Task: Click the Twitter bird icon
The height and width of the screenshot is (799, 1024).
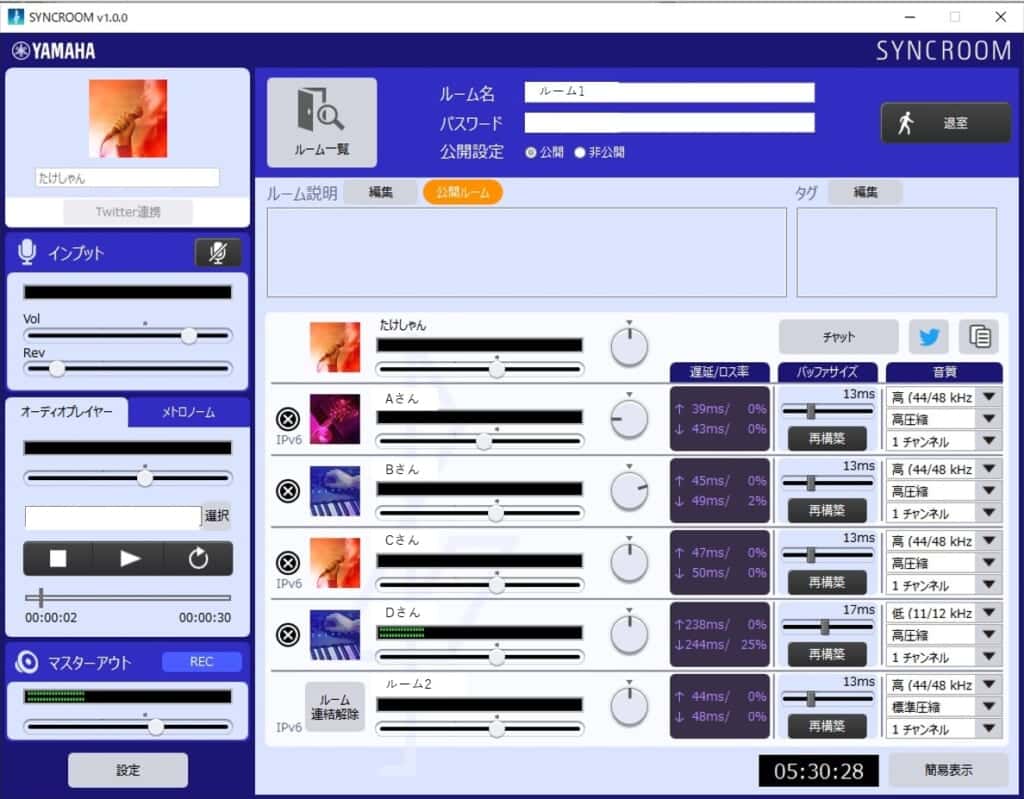Action: (x=929, y=337)
